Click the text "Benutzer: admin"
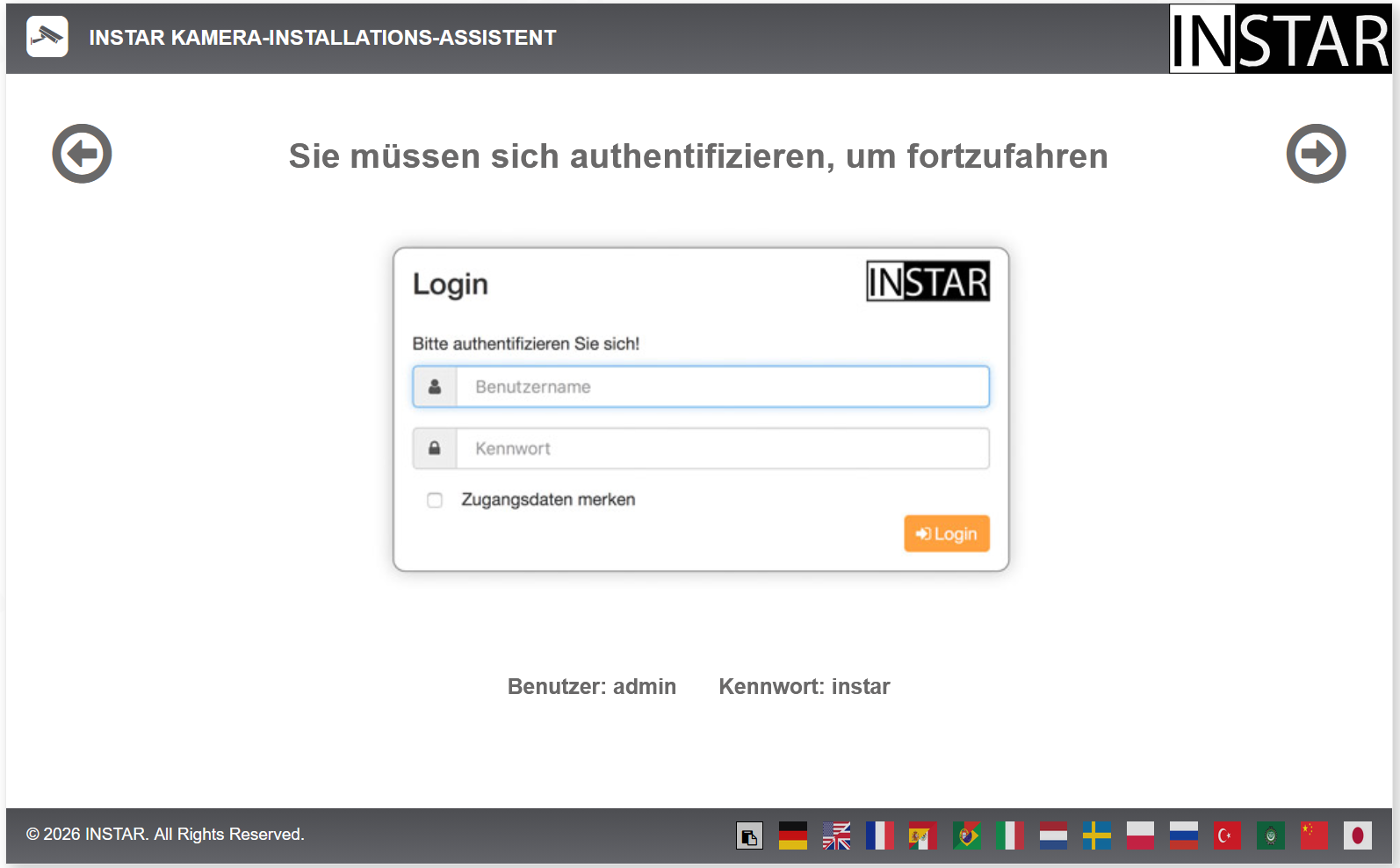Screen dimensions: 1400x868 point(592,686)
